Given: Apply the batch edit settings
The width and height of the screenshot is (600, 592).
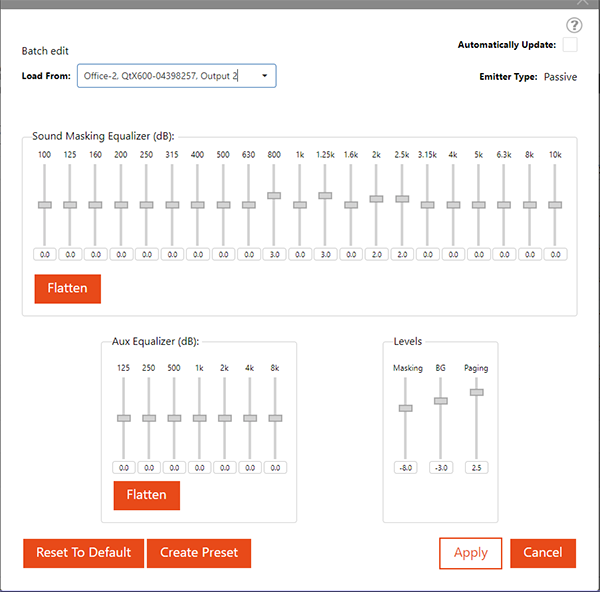Looking at the screenshot, I should tap(471, 553).
